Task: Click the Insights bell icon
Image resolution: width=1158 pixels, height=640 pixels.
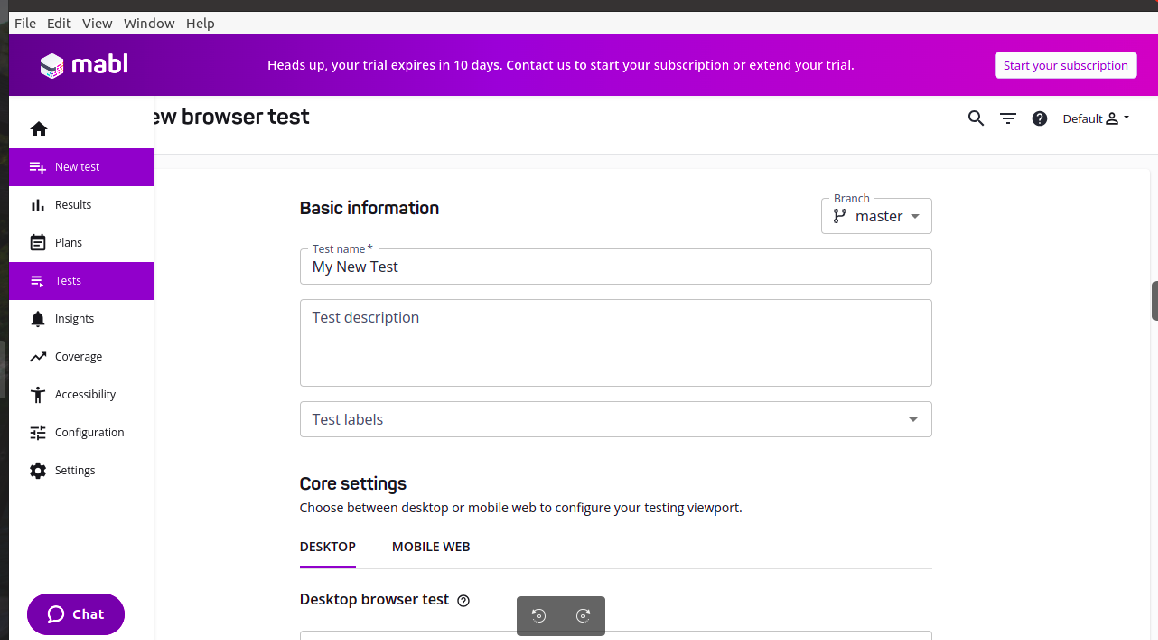Action: click(x=38, y=319)
